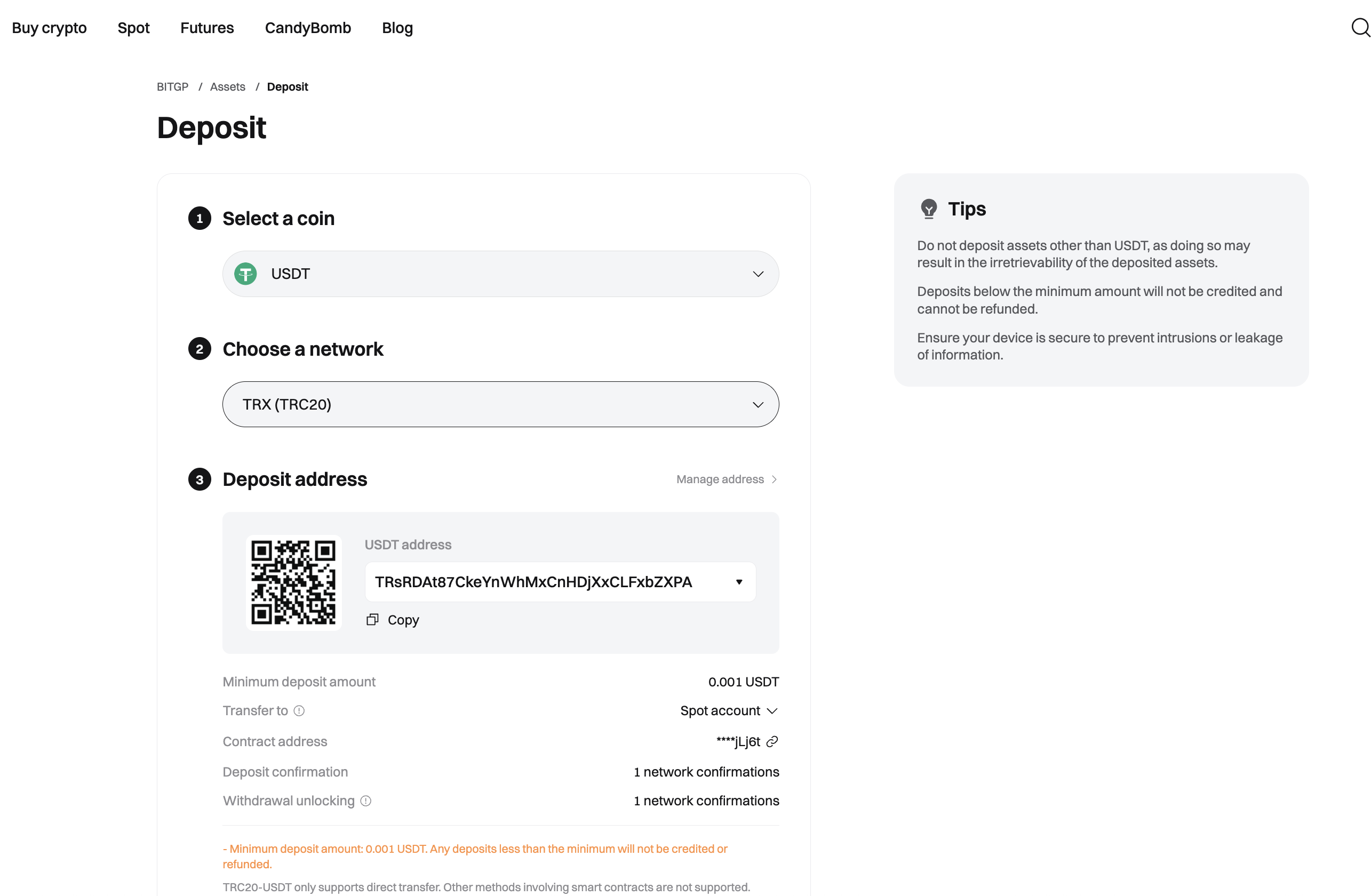Click the info icon beside Withdrawal unlocking
This screenshot has height=896, width=1371.
(x=366, y=801)
